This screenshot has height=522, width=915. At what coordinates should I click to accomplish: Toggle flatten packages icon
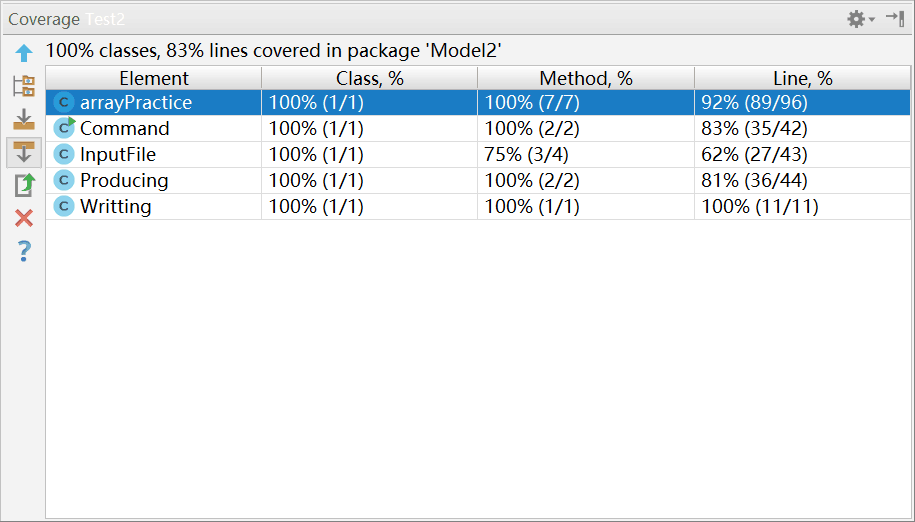pos(24,86)
